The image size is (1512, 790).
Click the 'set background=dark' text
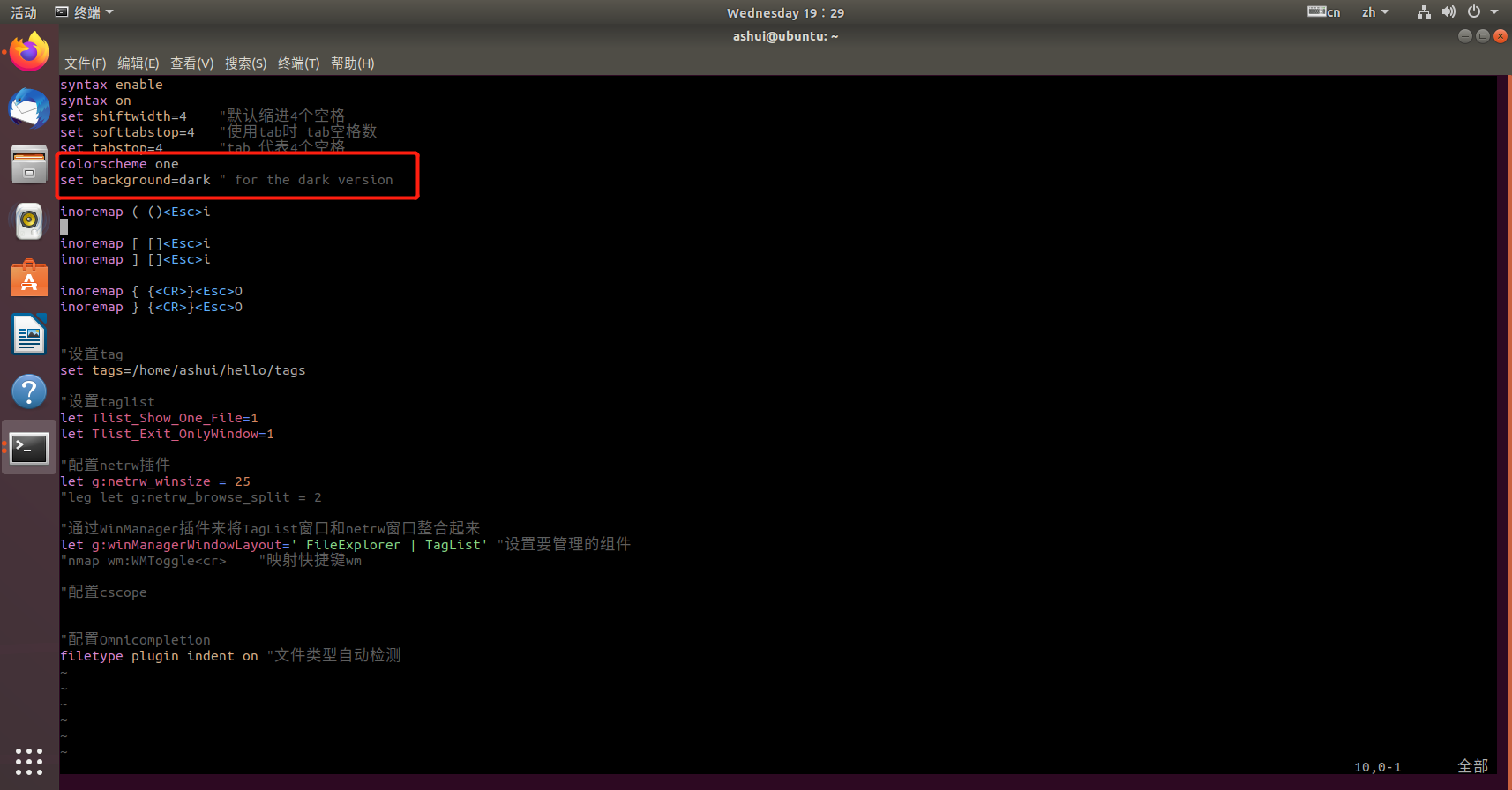(135, 180)
